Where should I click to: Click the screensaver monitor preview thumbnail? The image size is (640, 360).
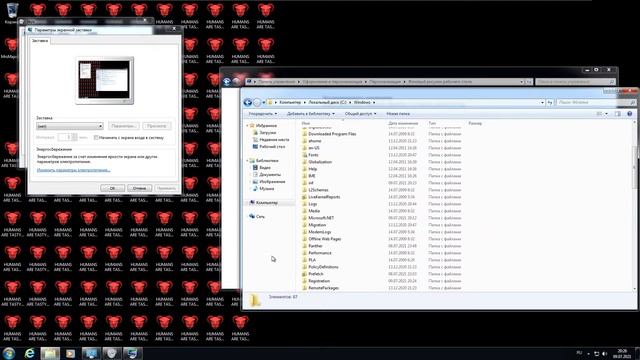[104, 80]
